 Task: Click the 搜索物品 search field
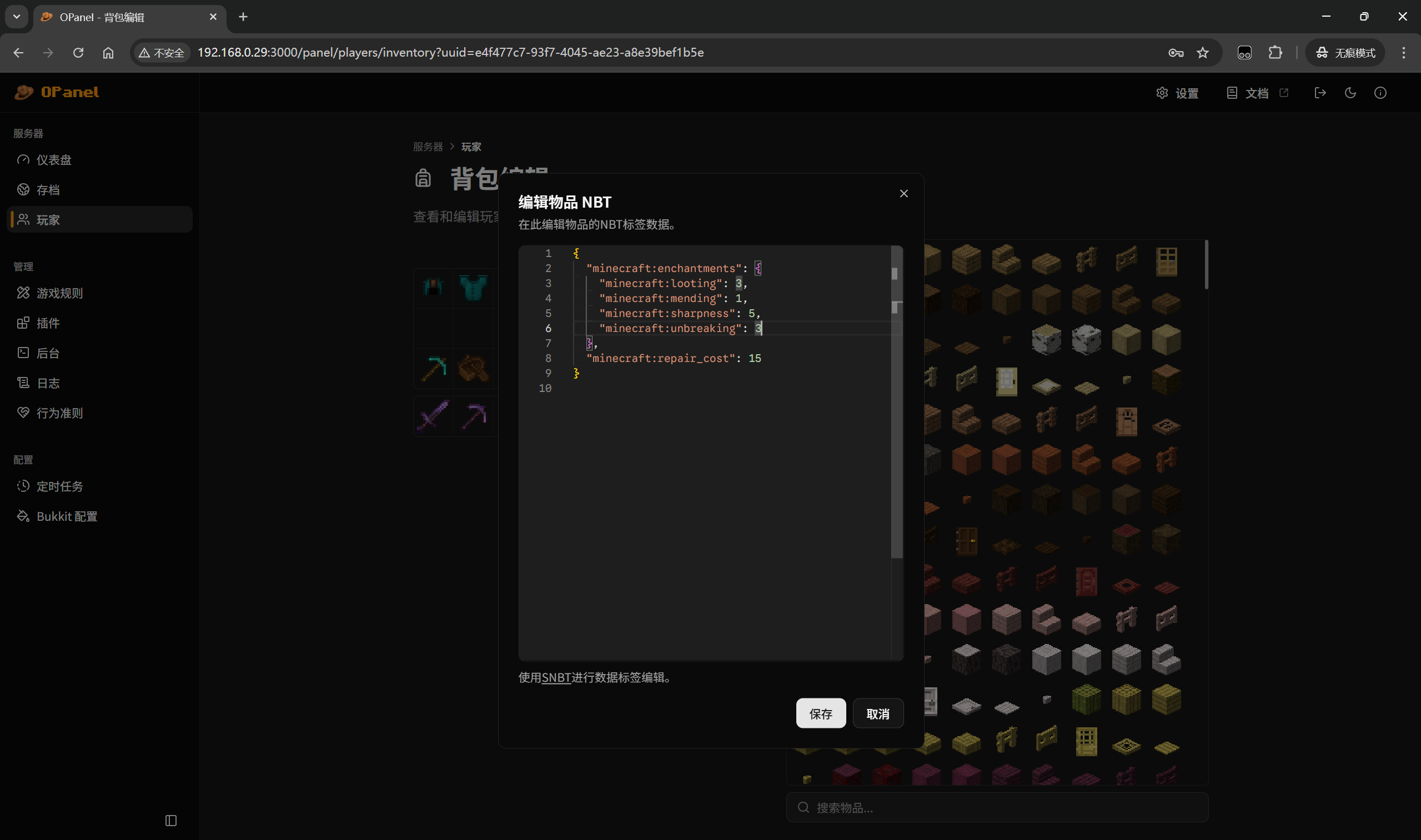coord(997,807)
